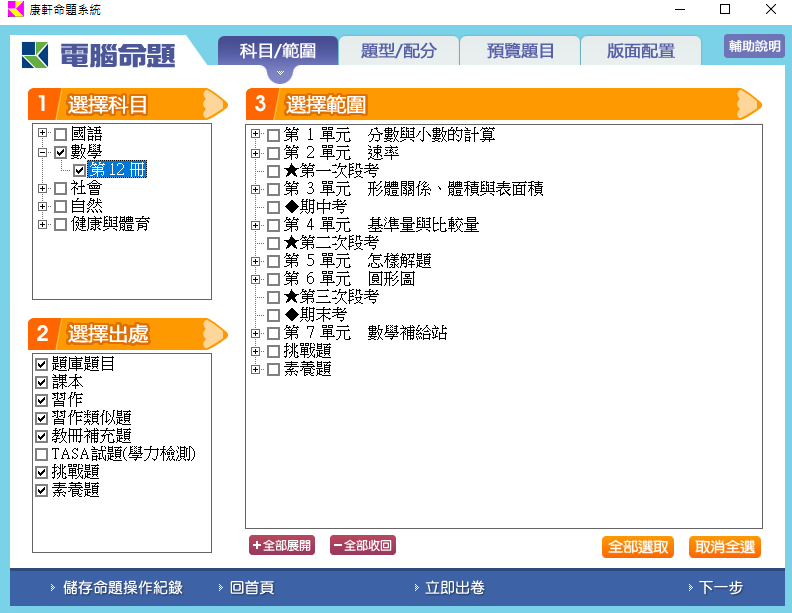Click the down chevron under 科目/範圍 tab
The width and height of the screenshot is (792, 613).
(x=281, y=73)
